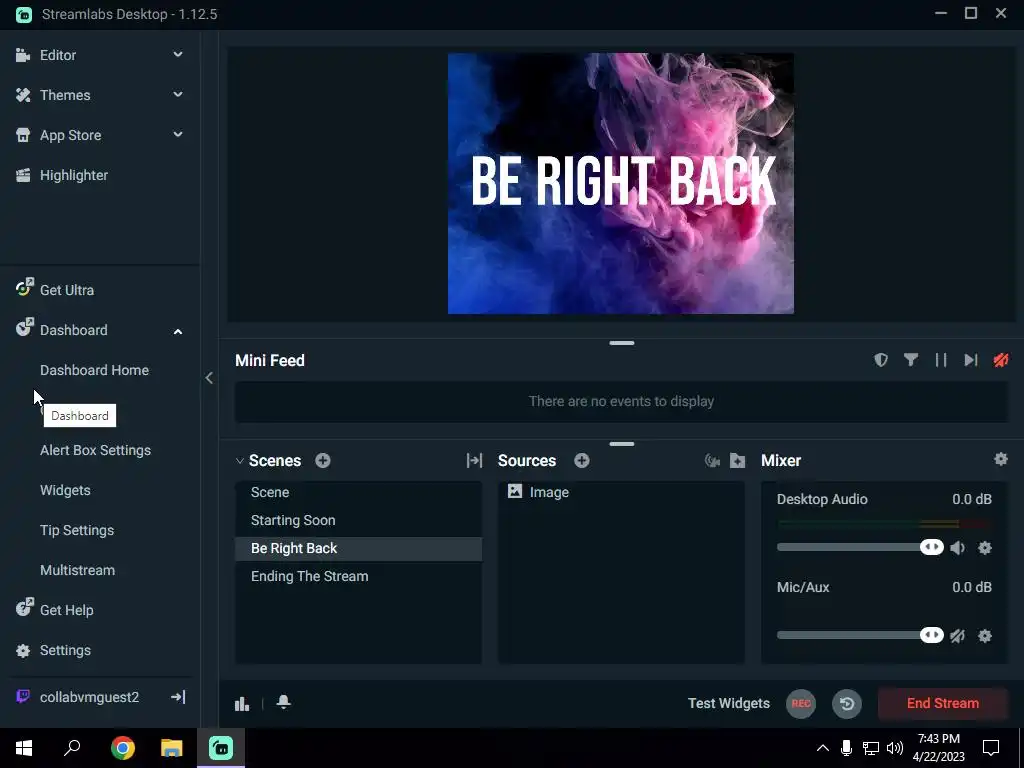
Task: Open Mixer advanced audio settings gear
Action: (1000, 459)
